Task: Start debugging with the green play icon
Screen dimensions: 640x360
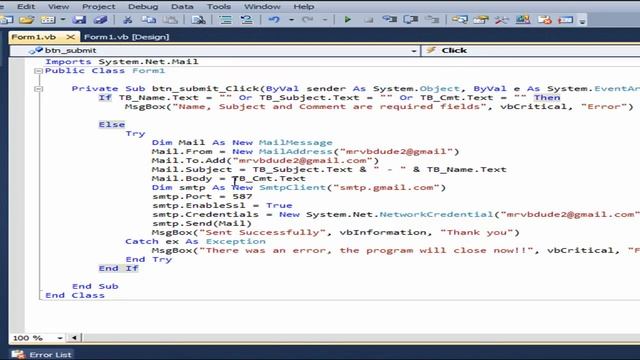Action: 347,20
